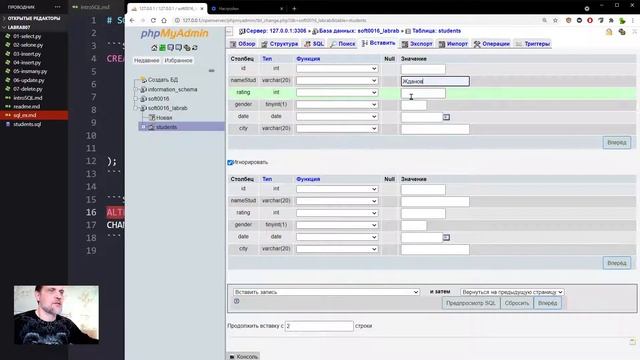Open the Операции tab
Screen dimensions: 640x360
click(x=491, y=44)
